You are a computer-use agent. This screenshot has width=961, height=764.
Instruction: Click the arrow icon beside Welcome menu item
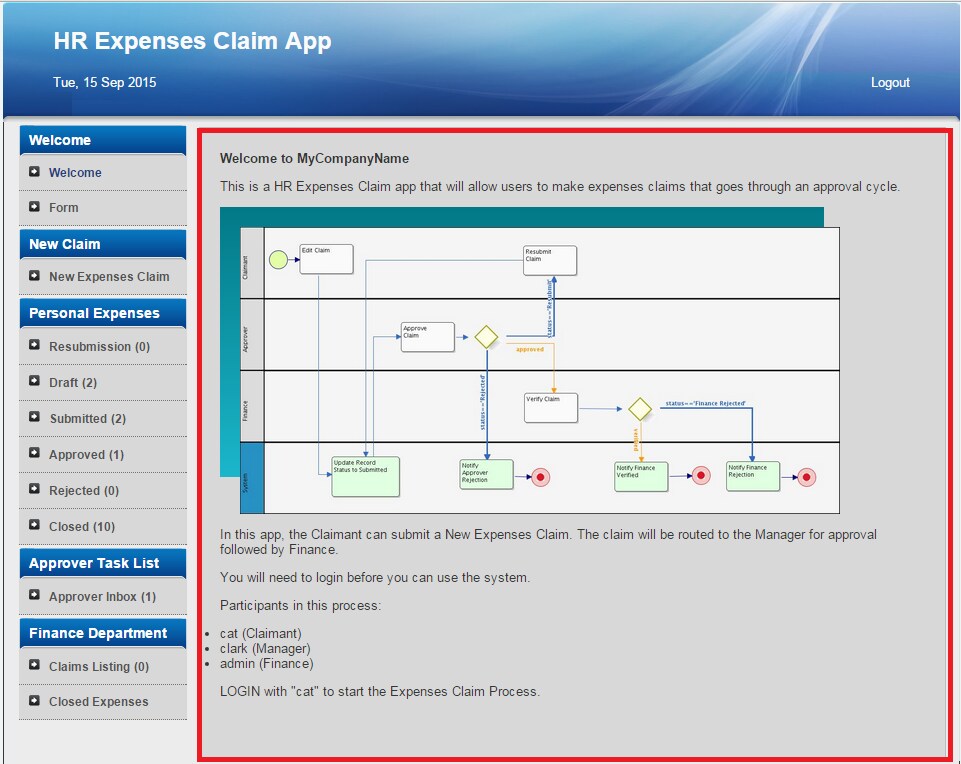[34, 172]
